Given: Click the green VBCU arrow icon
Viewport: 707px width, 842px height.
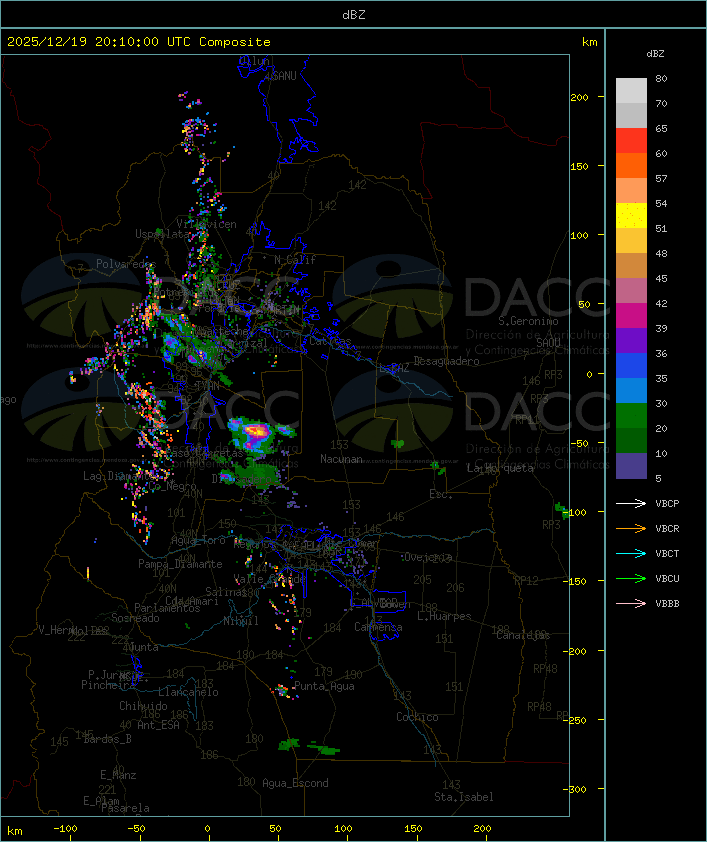Looking at the screenshot, I should click(631, 578).
